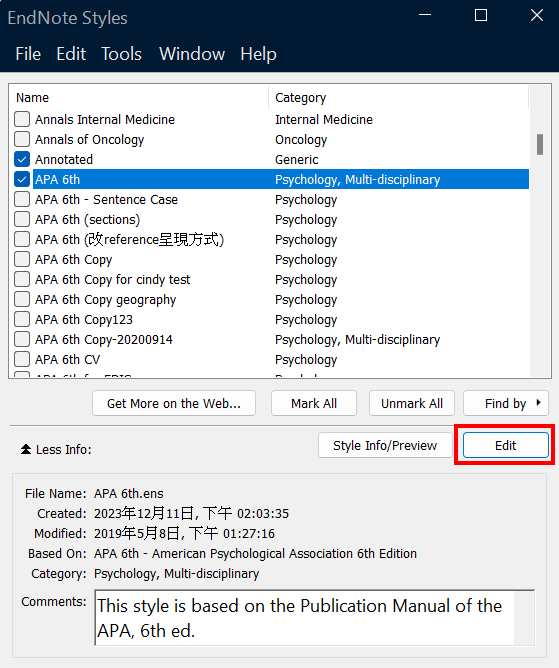Open the Tools menu
Viewport: 559px width, 668px height.
(121, 54)
